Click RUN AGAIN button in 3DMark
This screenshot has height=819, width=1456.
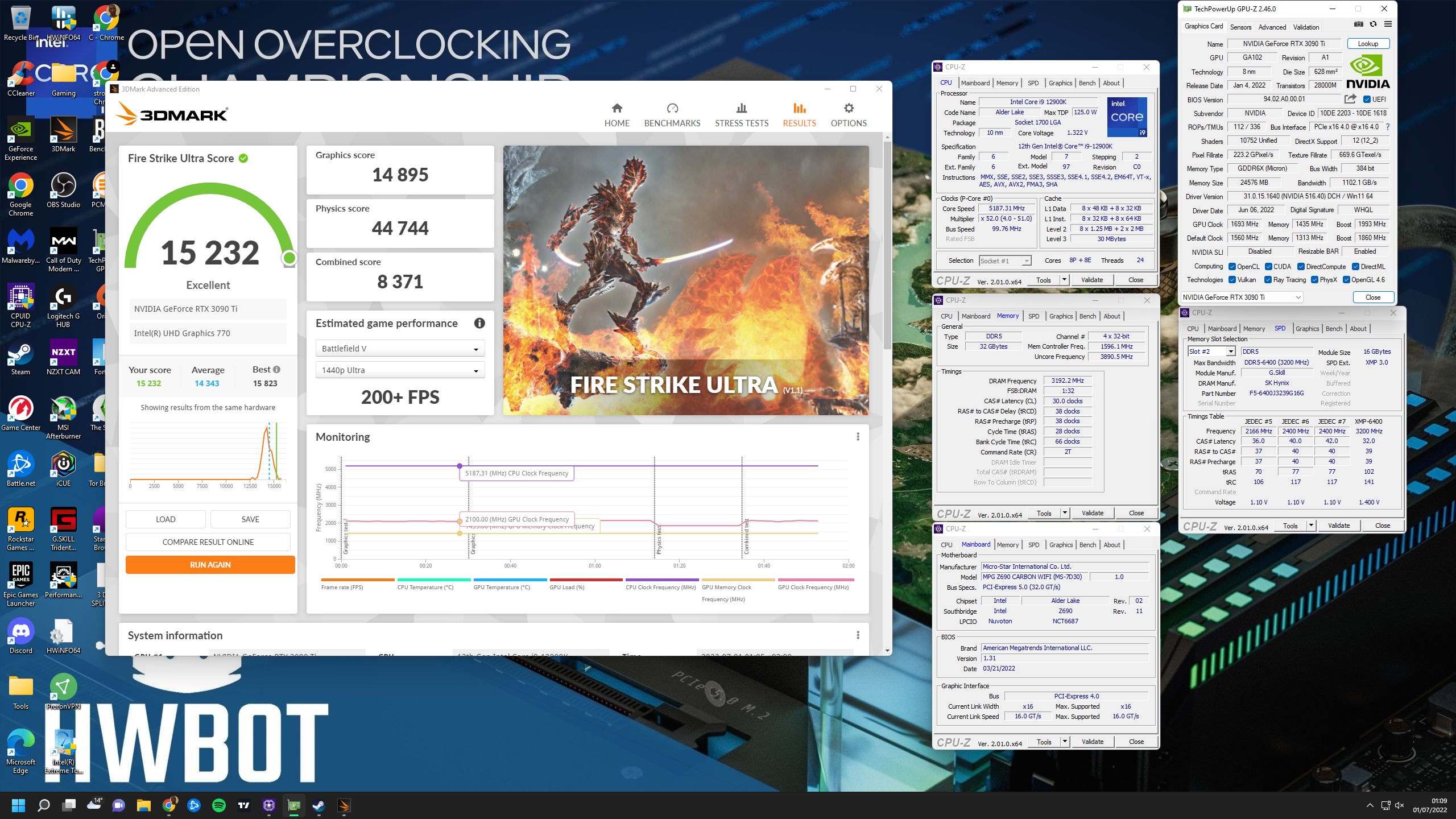click(x=210, y=565)
